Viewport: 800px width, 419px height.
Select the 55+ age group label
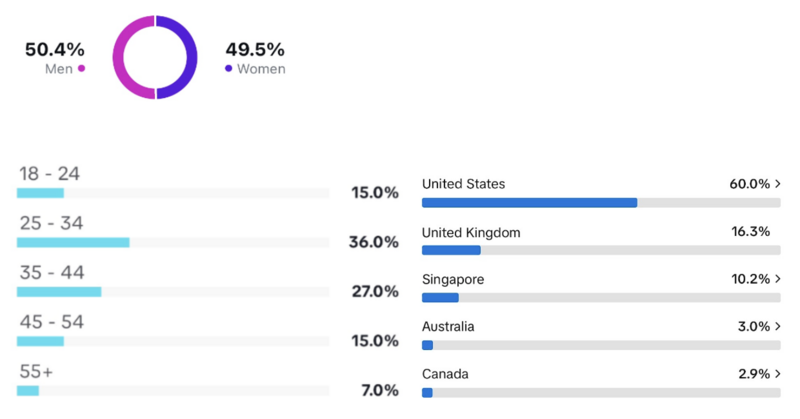tap(36, 371)
